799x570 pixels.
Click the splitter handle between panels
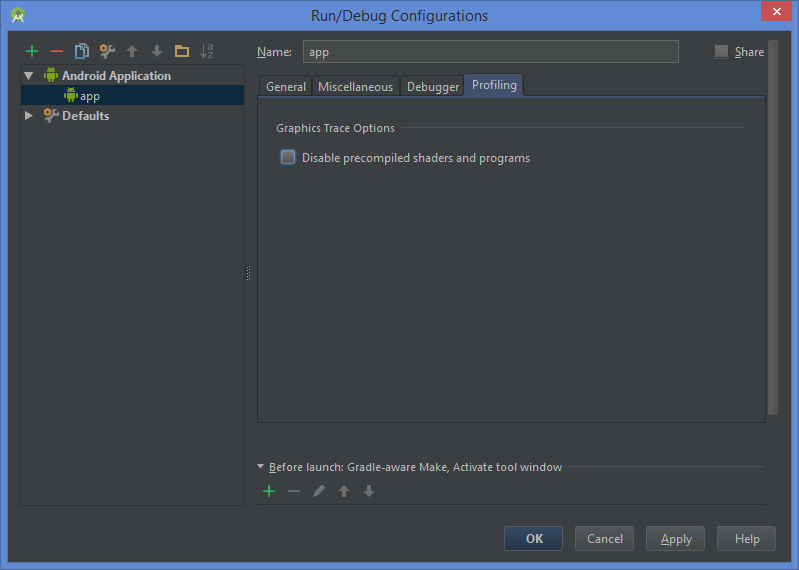[x=249, y=273]
